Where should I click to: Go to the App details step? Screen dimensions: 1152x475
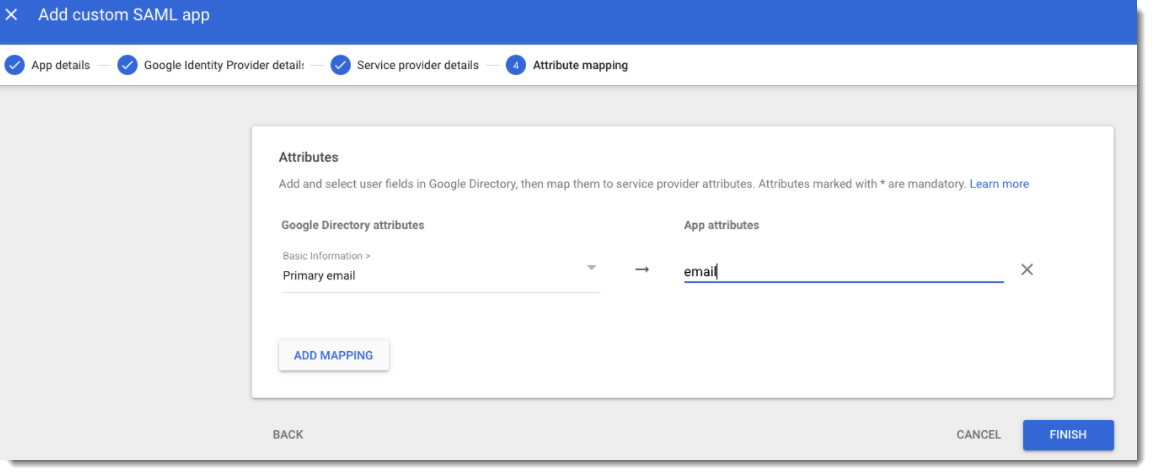click(60, 66)
